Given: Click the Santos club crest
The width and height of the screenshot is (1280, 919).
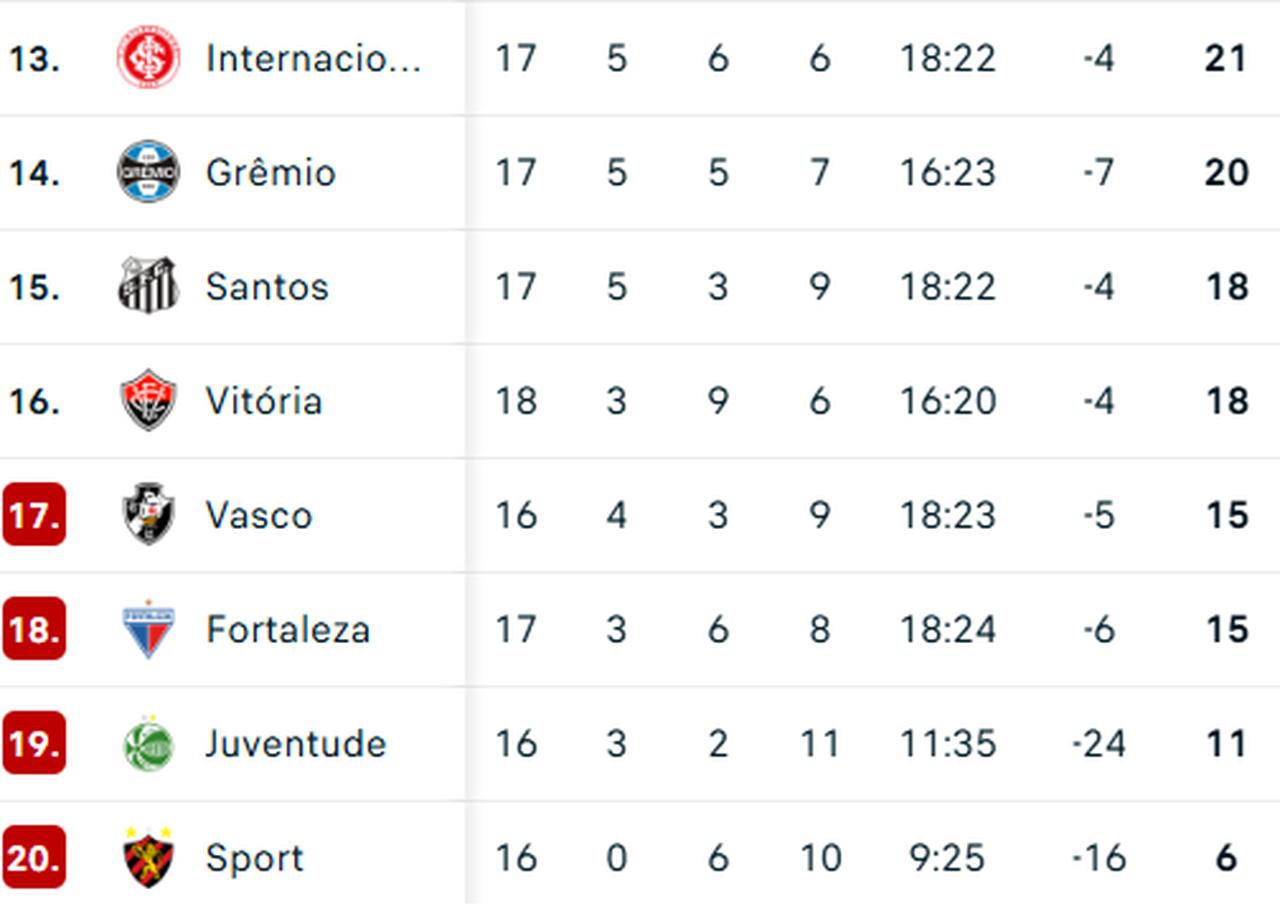Looking at the screenshot, I should tap(148, 286).
